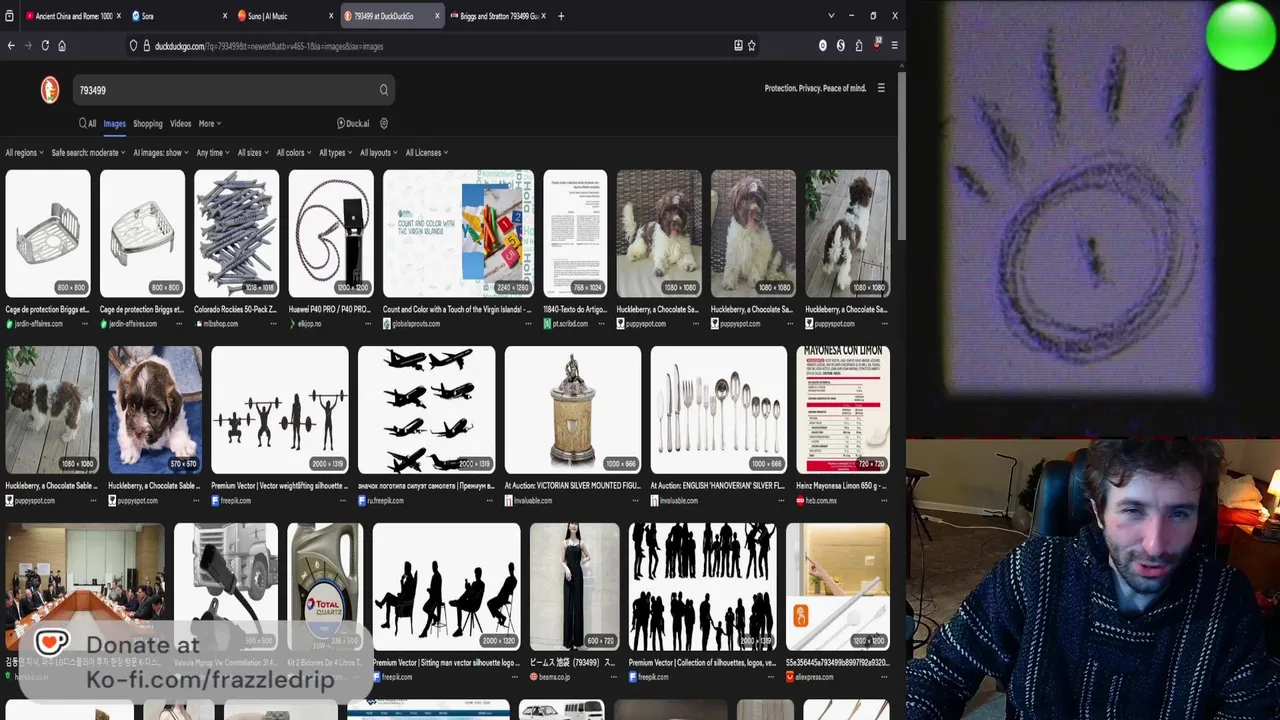1280x720 pixels.
Task: Open the list all tabs chevron
Action: click(x=830, y=16)
